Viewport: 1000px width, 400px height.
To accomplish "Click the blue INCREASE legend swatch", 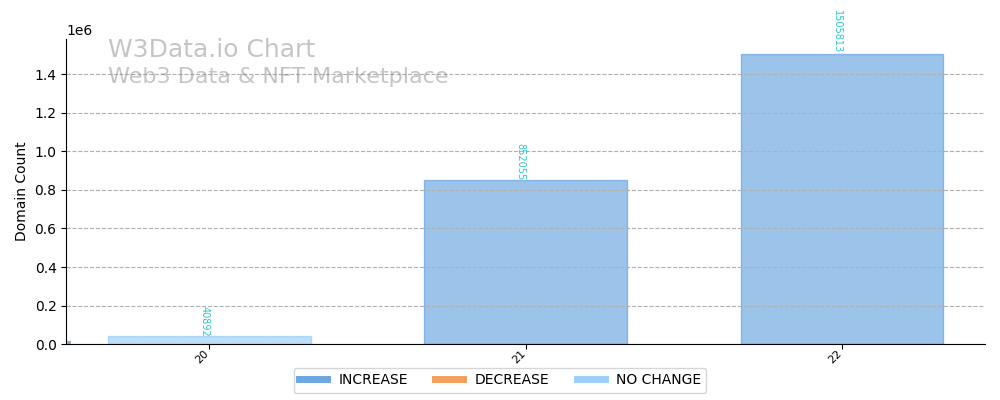I will (x=313, y=380).
